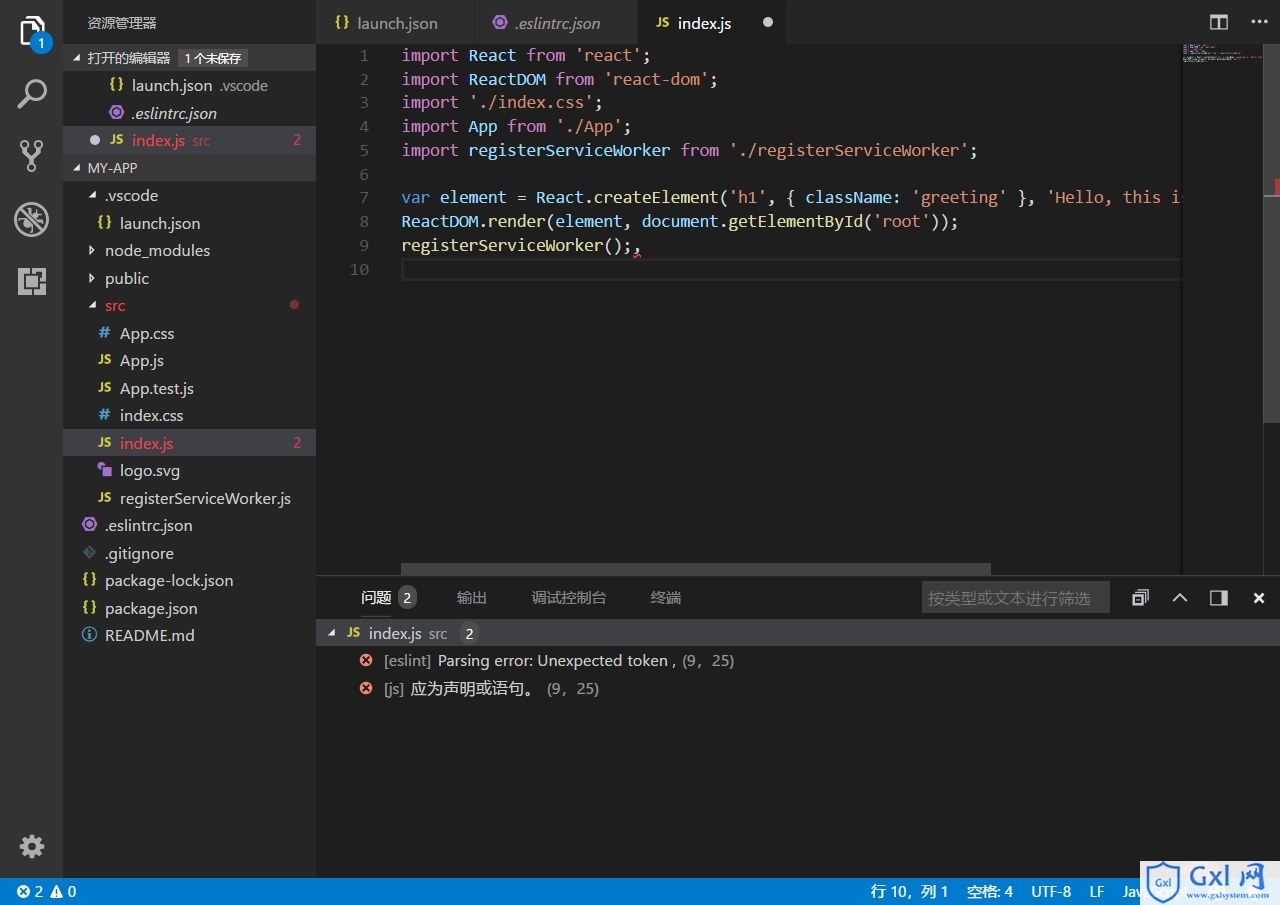Screen dimensions: 1280x905
Task: Open the 输出 panel tab
Action: (472, 598)
